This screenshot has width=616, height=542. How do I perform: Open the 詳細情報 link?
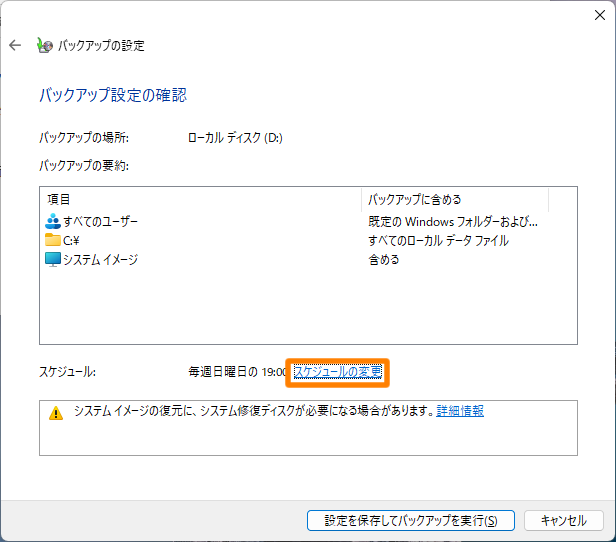(x=460, y=411)
